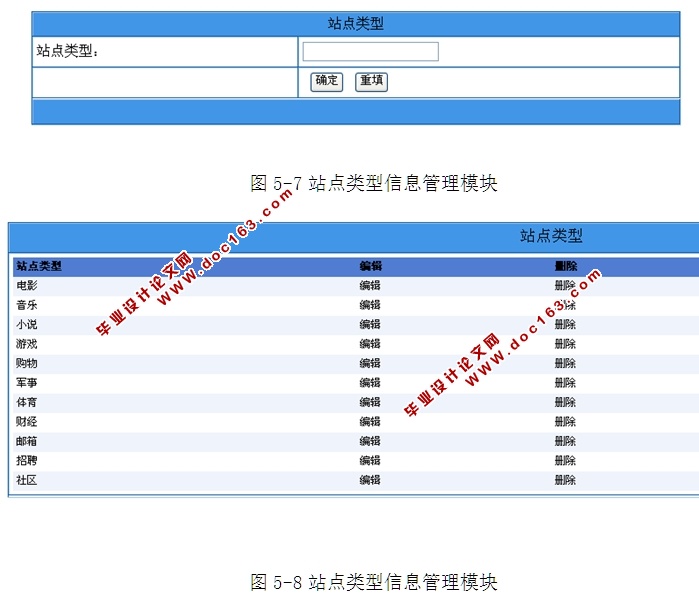Click the 站点类型 text input field
This screenshot has width=699, height=611.
370,51
